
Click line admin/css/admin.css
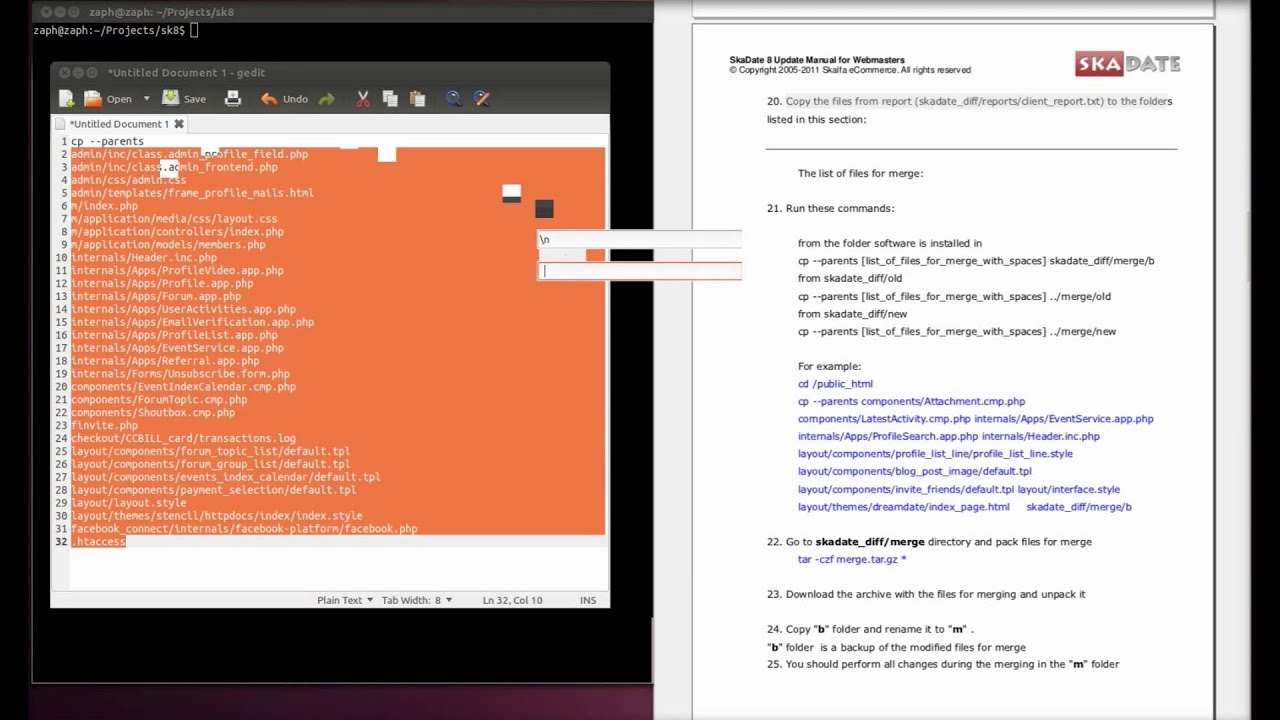(128, 180)
